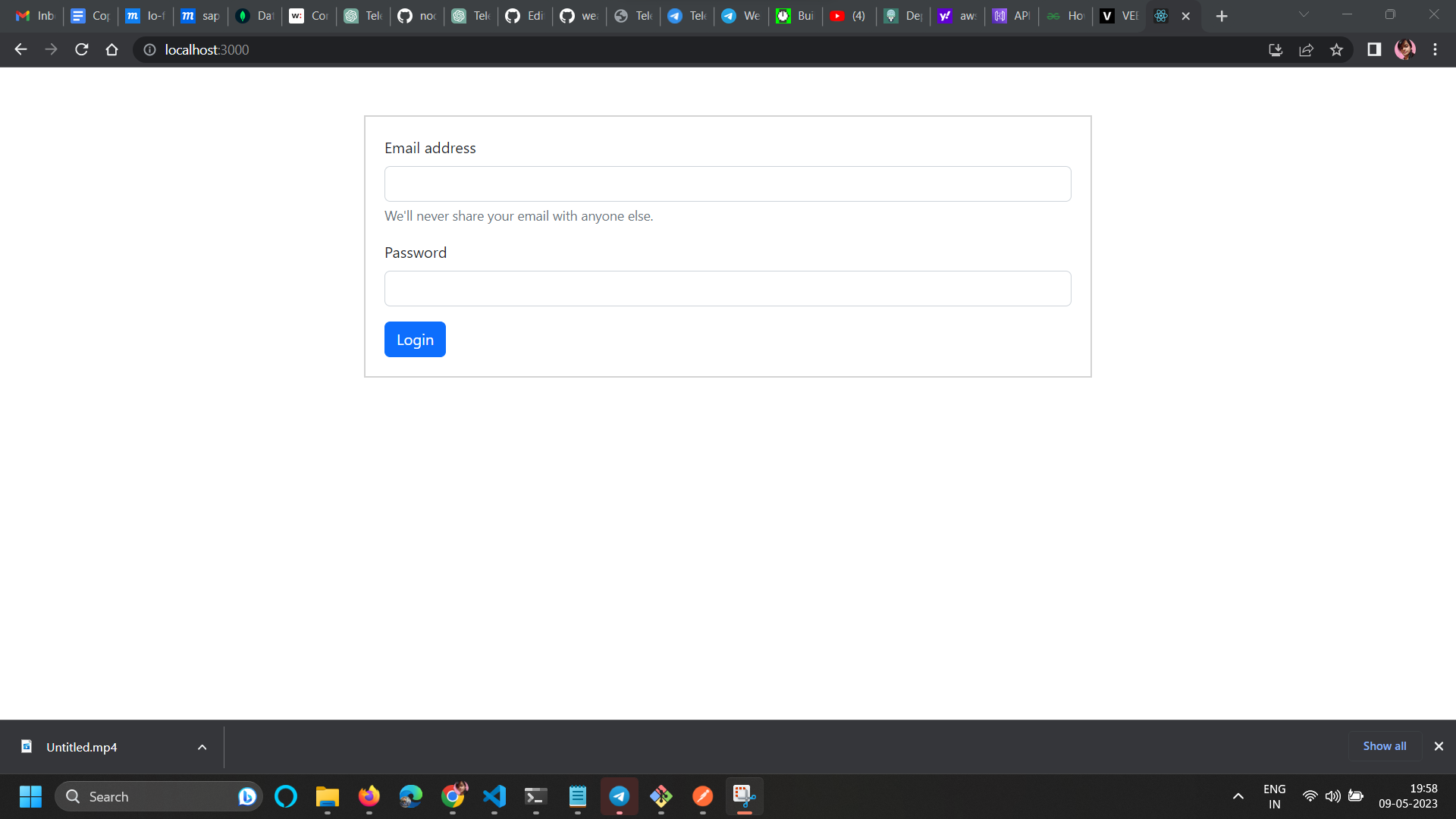
Task: Click the back navigation arrow
Action: click(20, 49)
